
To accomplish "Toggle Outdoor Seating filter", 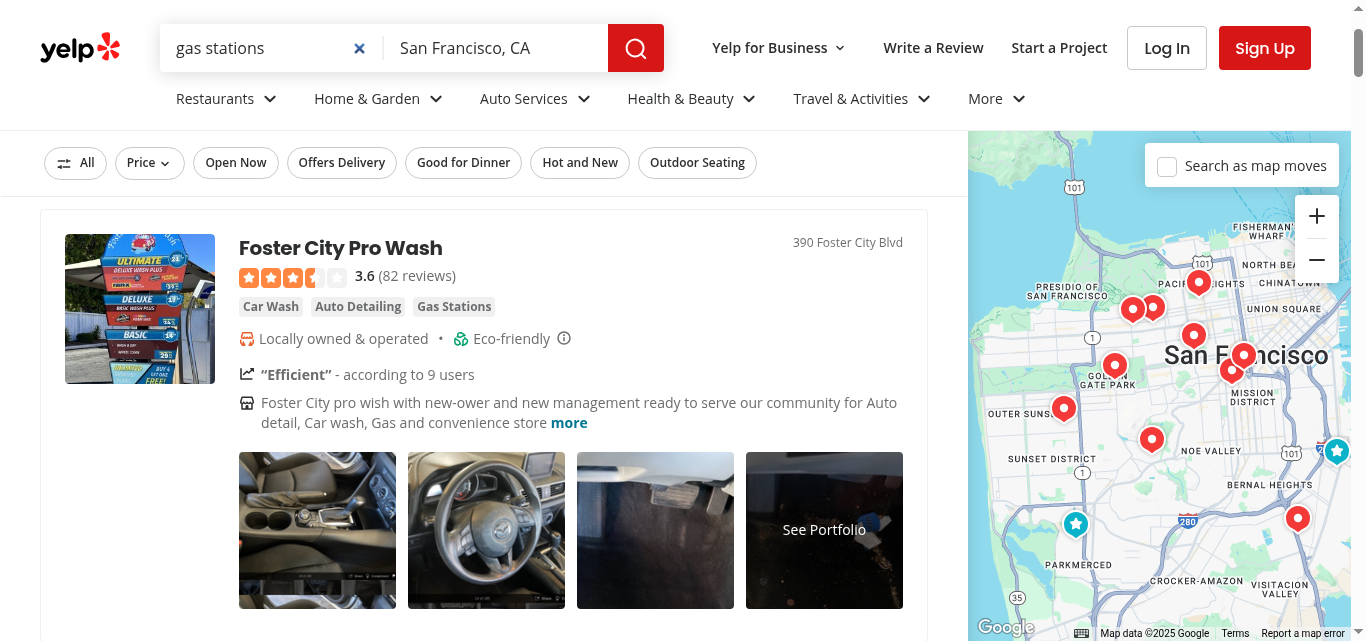I will (697, 163).
